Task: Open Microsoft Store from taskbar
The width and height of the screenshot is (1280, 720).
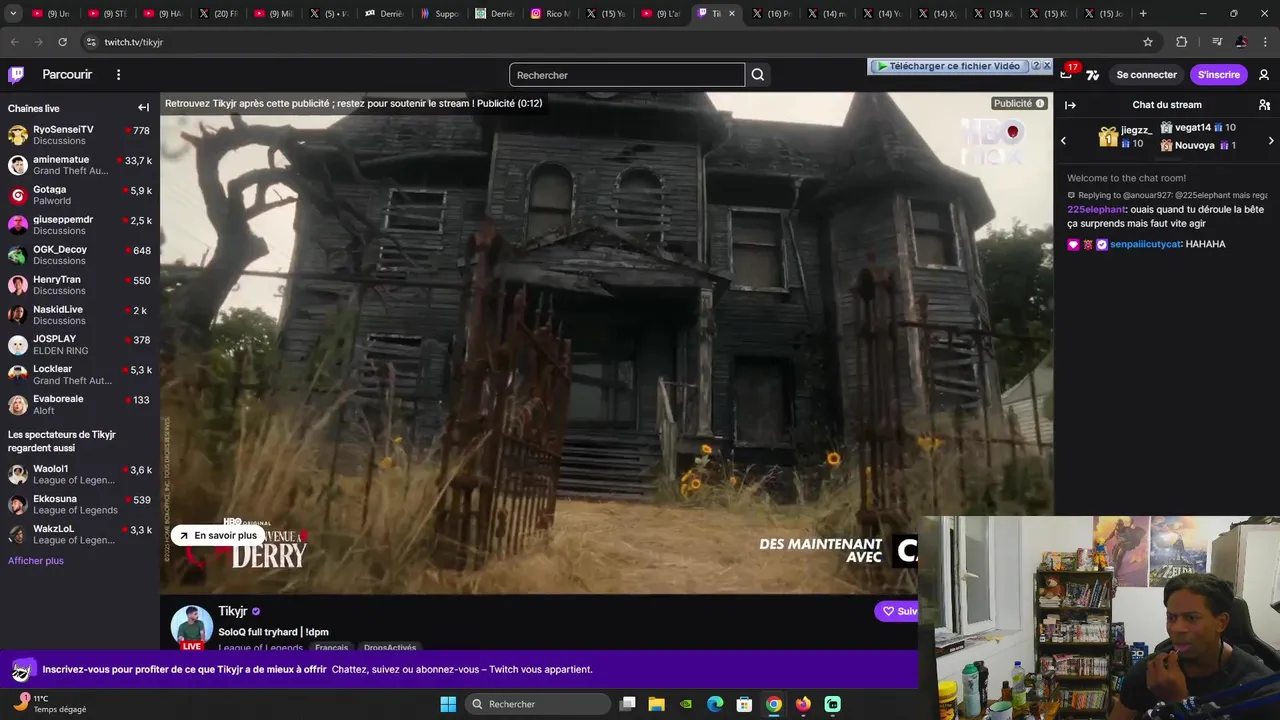Action: (x=744, y=704)
